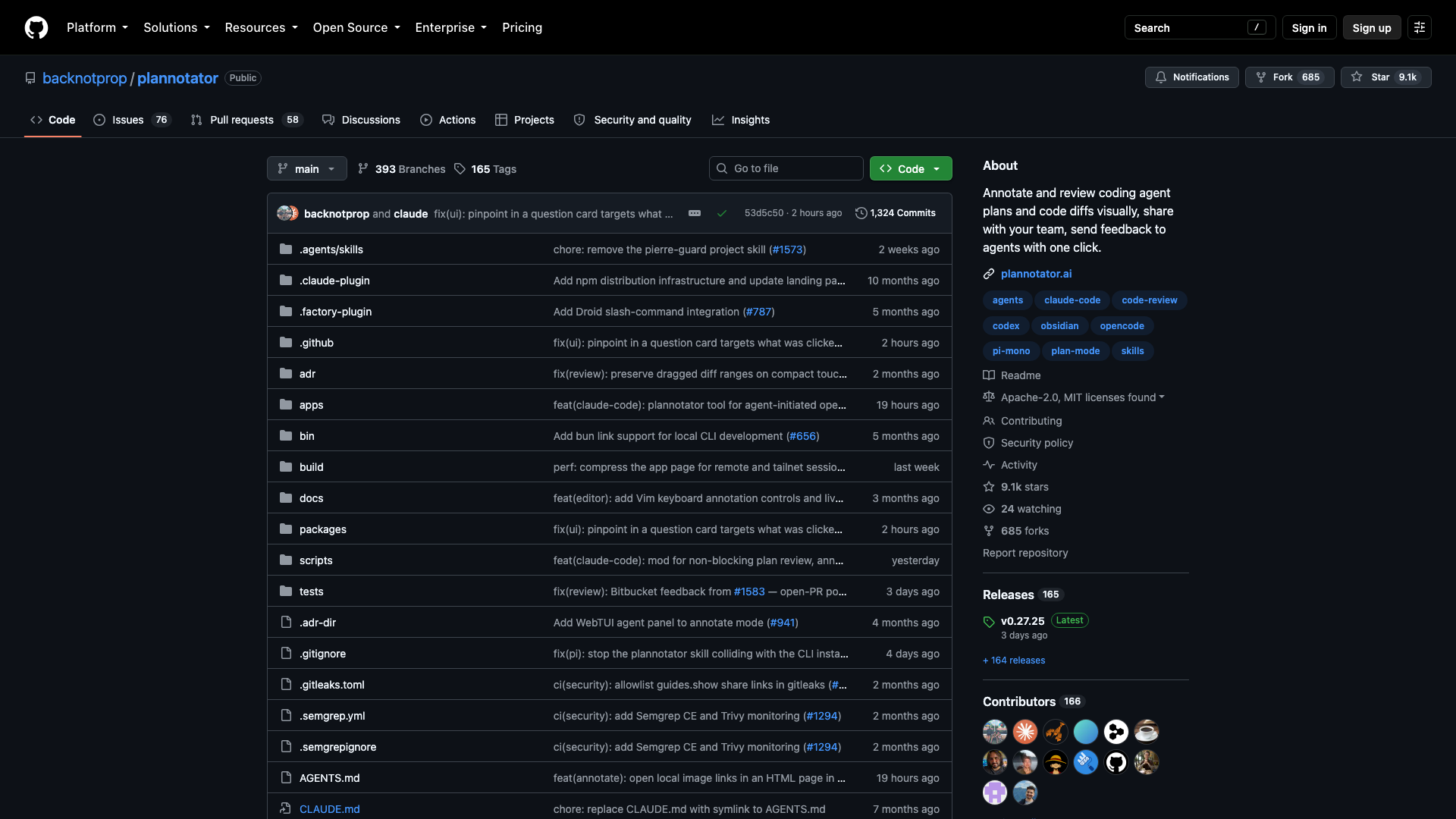Screen dimensions: 1456x819
Task: Click the Sign in button
Action: (x=1309, y=27)
